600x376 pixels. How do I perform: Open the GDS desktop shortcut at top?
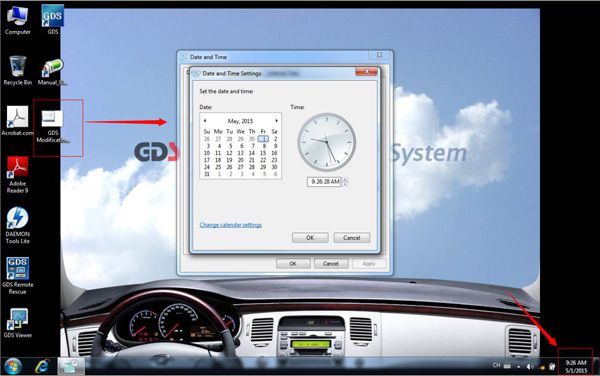click(53, 20)
